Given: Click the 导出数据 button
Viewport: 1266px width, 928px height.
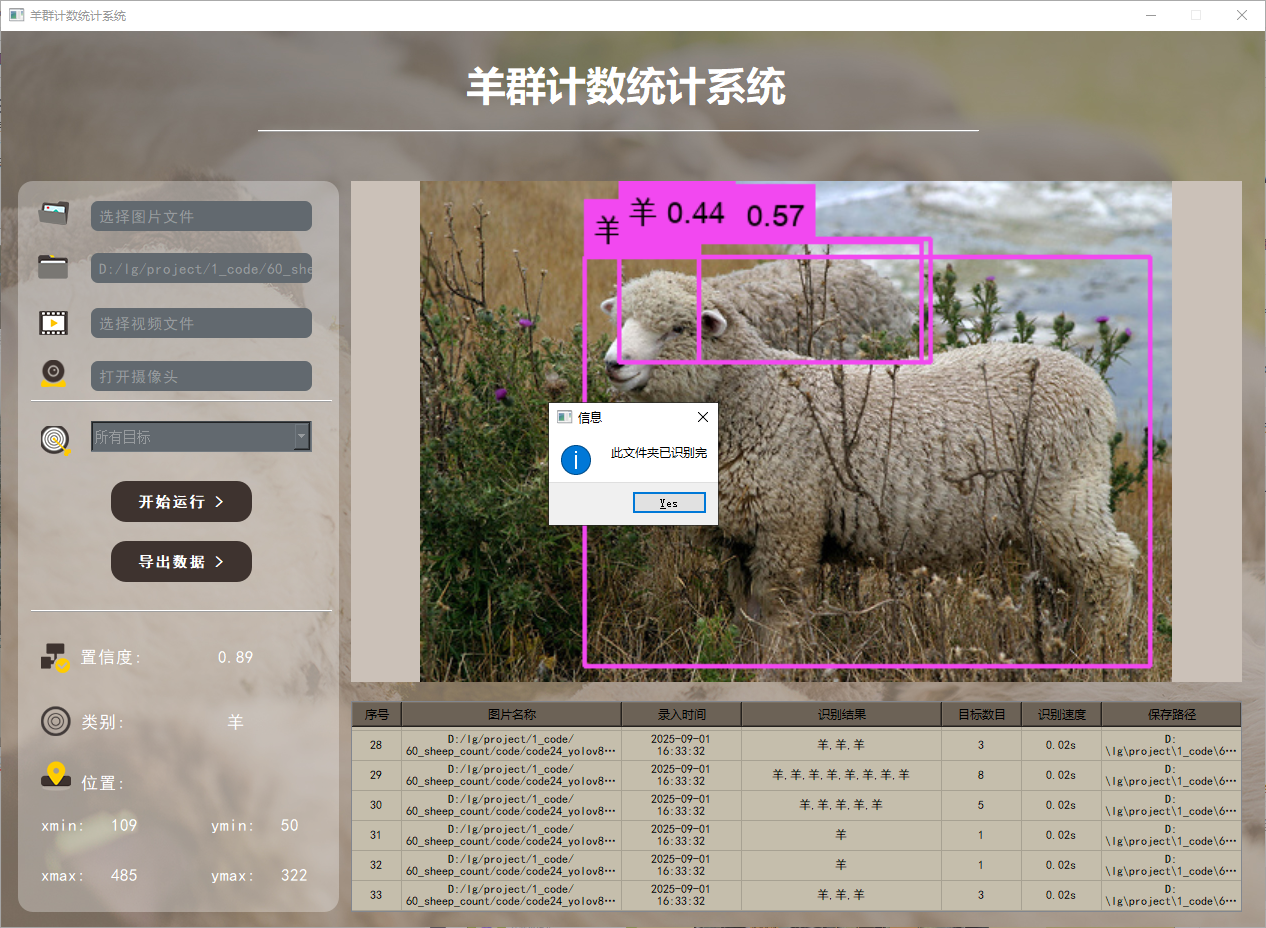Looking at the screenshot, I should (x=181, y=562).
